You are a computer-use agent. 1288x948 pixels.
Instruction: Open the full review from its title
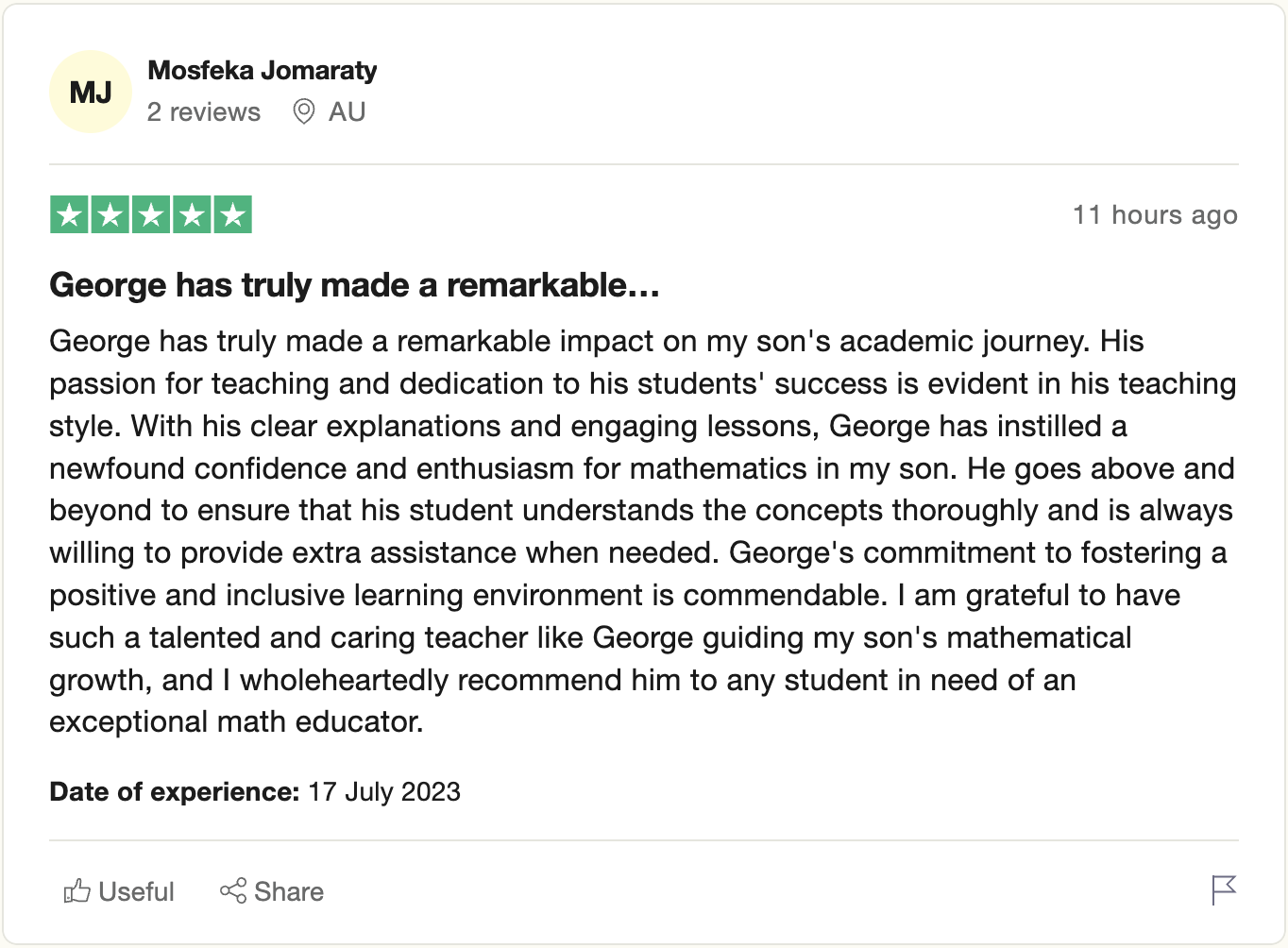click(354, 284)
